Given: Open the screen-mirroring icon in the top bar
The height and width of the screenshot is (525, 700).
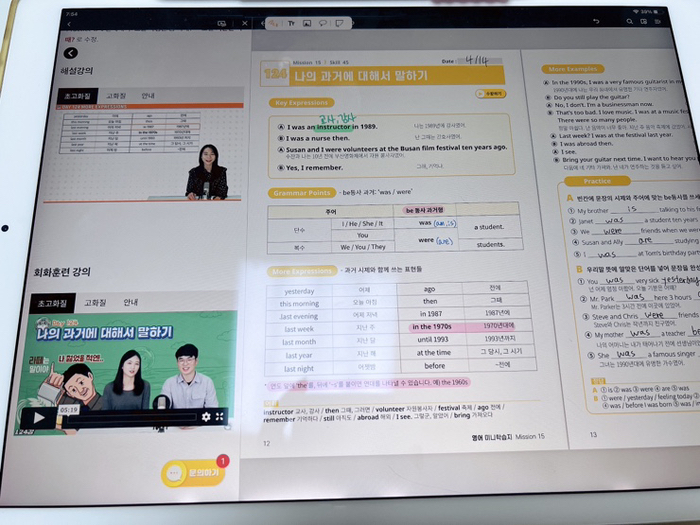Looking at the screenshot, I should [x=222, y=24].
